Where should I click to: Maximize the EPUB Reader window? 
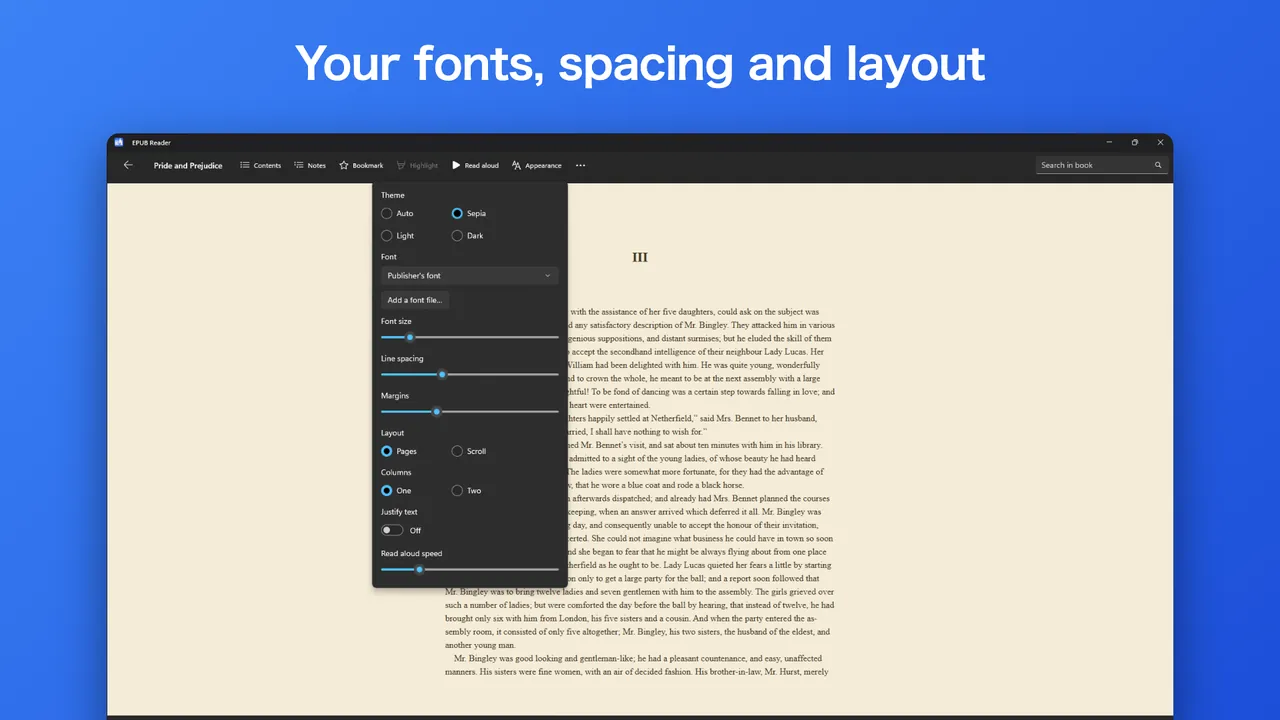click(1134, 142)
